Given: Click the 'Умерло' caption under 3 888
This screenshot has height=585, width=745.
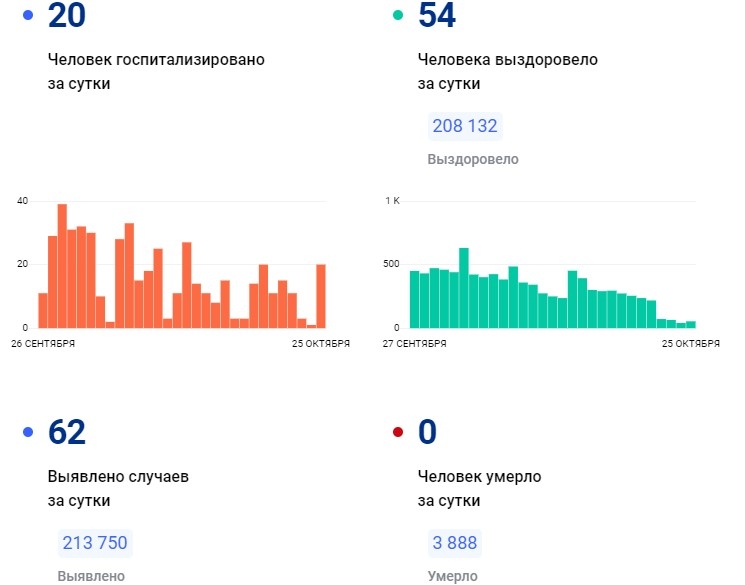Looking at the screenshot, I should point(452,576).
